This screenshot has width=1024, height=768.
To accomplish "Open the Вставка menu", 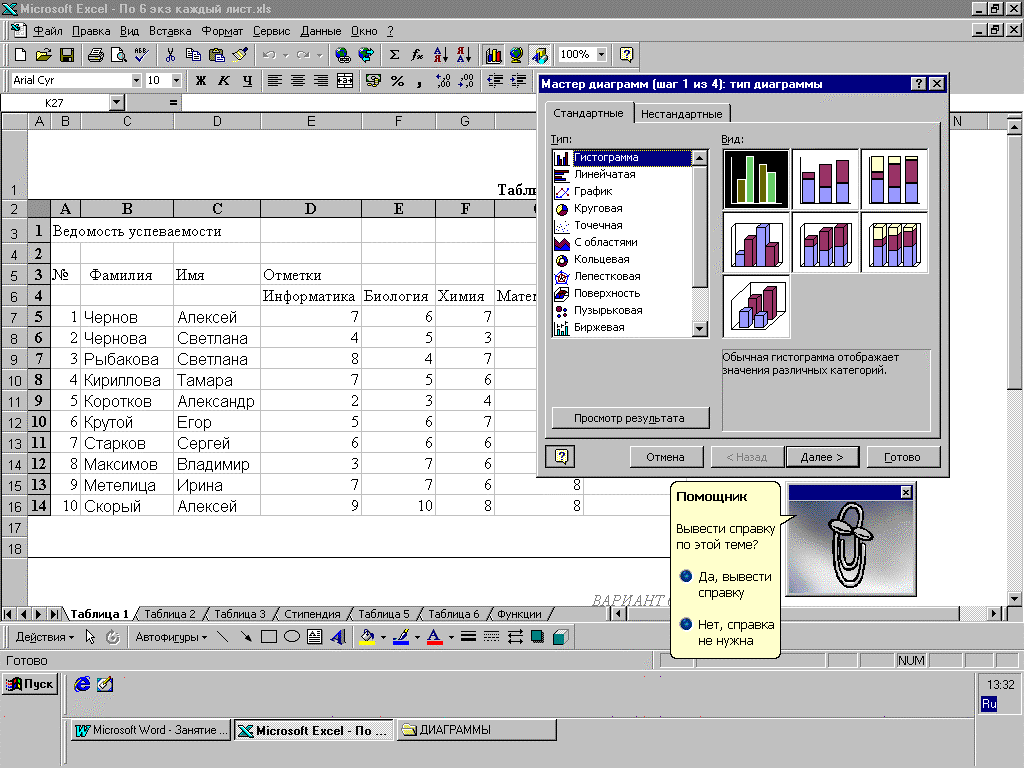I will pos(170,31).
